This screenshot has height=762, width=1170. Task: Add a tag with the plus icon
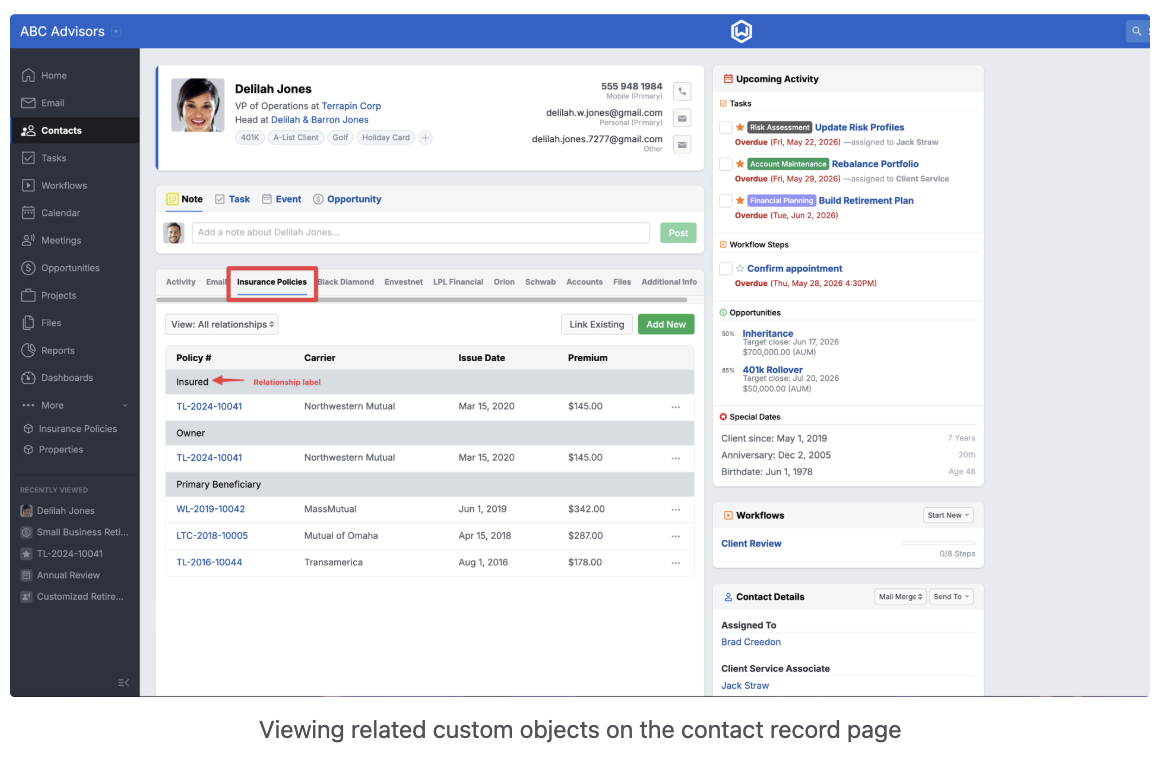(x=425, y=137)
